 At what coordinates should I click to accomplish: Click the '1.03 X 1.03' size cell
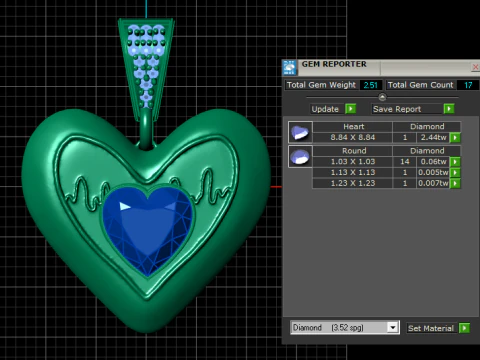[353, 162]
